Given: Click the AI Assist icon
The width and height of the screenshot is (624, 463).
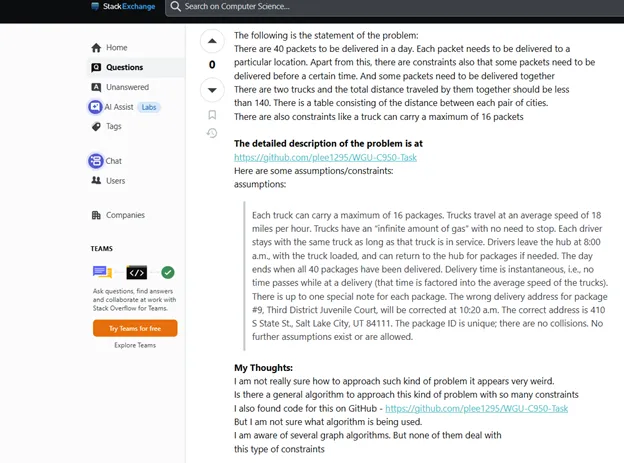Looking at the screenshot, I should pyautogui.click(x=95, y=107).
